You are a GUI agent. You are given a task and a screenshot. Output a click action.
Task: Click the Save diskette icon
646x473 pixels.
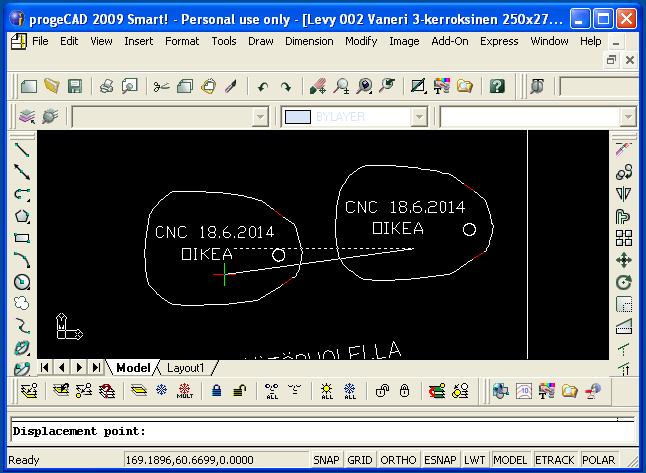pos(74,87)
